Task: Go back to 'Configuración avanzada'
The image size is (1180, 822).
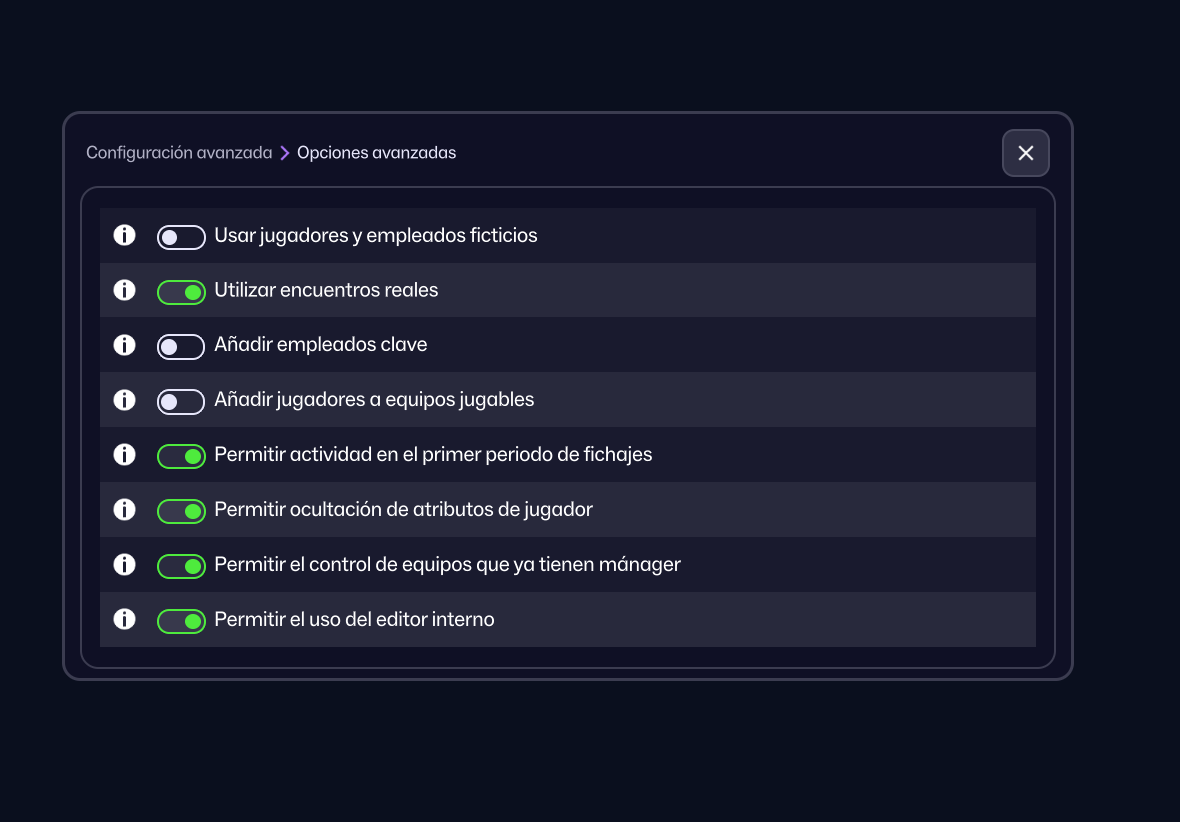Action: tap(178, 152)
